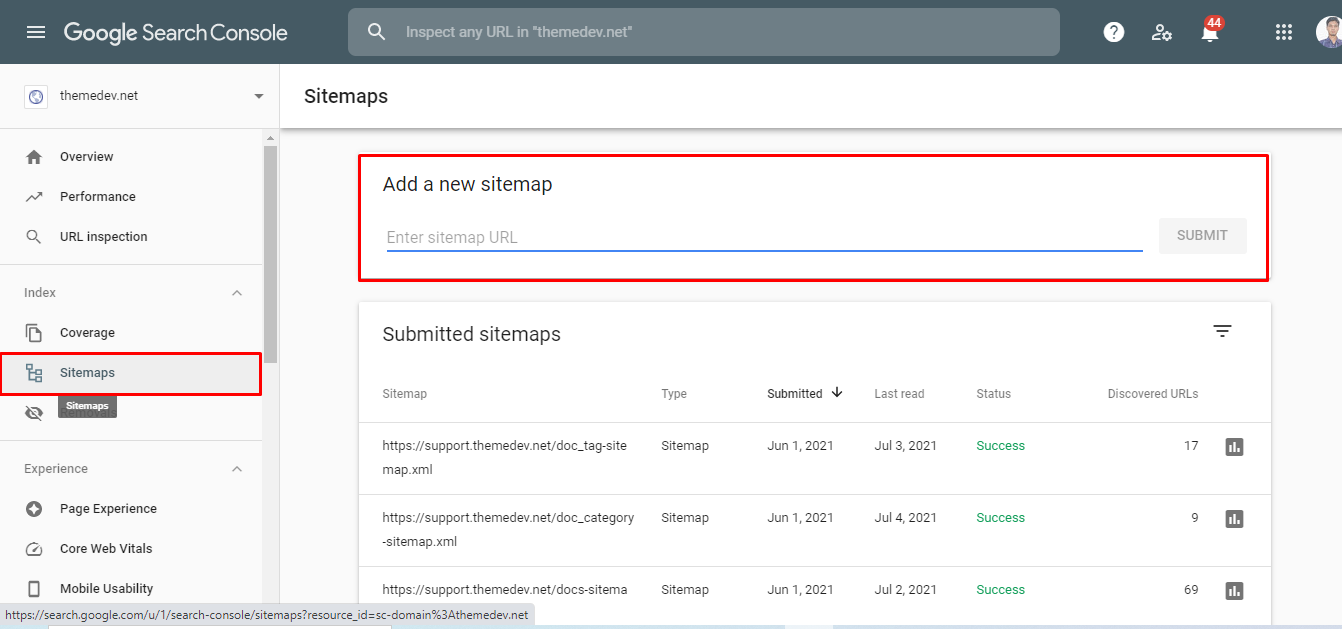
Task: Click Jul 4, 2021 last read date
Action: pos(905,518)
